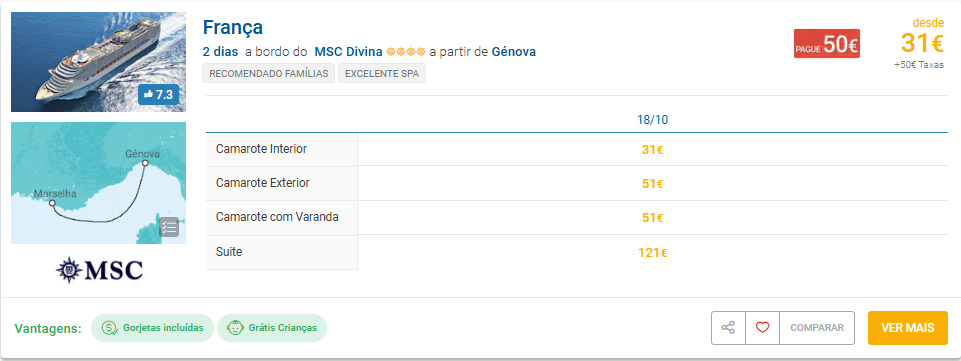Add cruise to favorites with heart icon
This screenshot has width=961, height=361.
coord(762,328)
